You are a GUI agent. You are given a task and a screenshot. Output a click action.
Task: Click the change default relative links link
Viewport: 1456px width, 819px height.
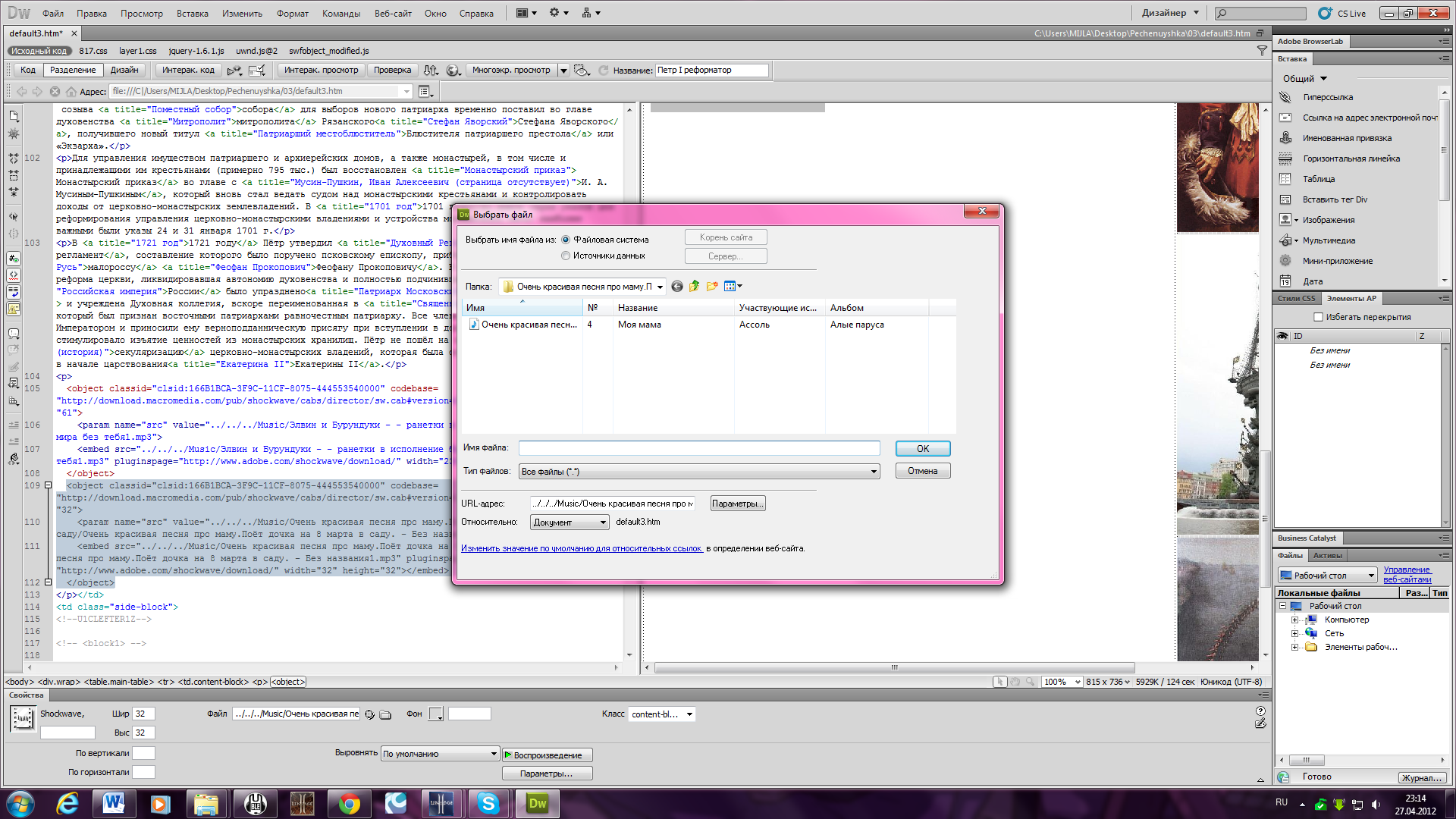(582, 548)
